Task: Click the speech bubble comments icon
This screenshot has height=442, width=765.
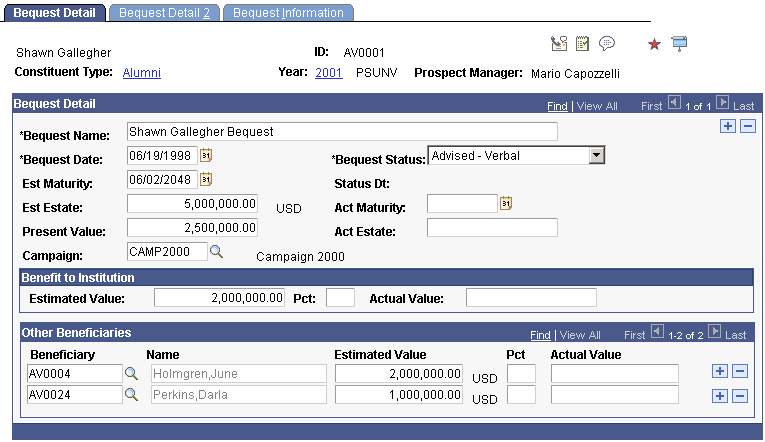Action: (607, 44)
